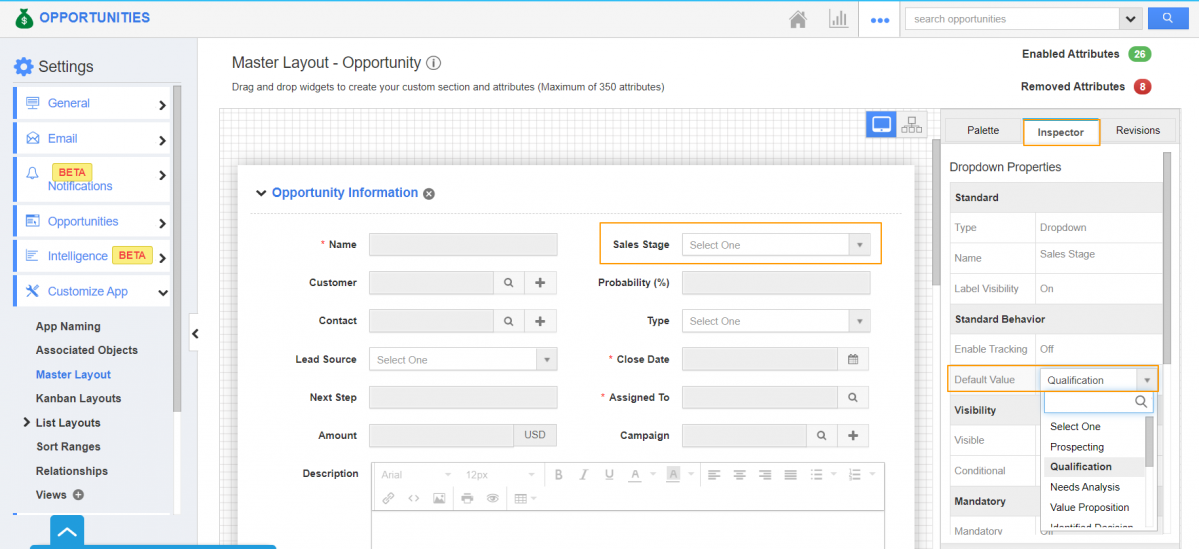This screenshot has width=1199, height=549.
Task: Open the Lead Source dropdown
Action: [x=462, y=360]
